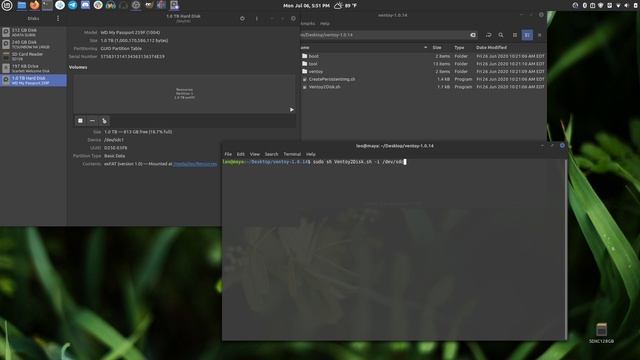Viewport: 640px width, 360px height.
Task: Sort files by Type column
Action: (x=459, y=47)
